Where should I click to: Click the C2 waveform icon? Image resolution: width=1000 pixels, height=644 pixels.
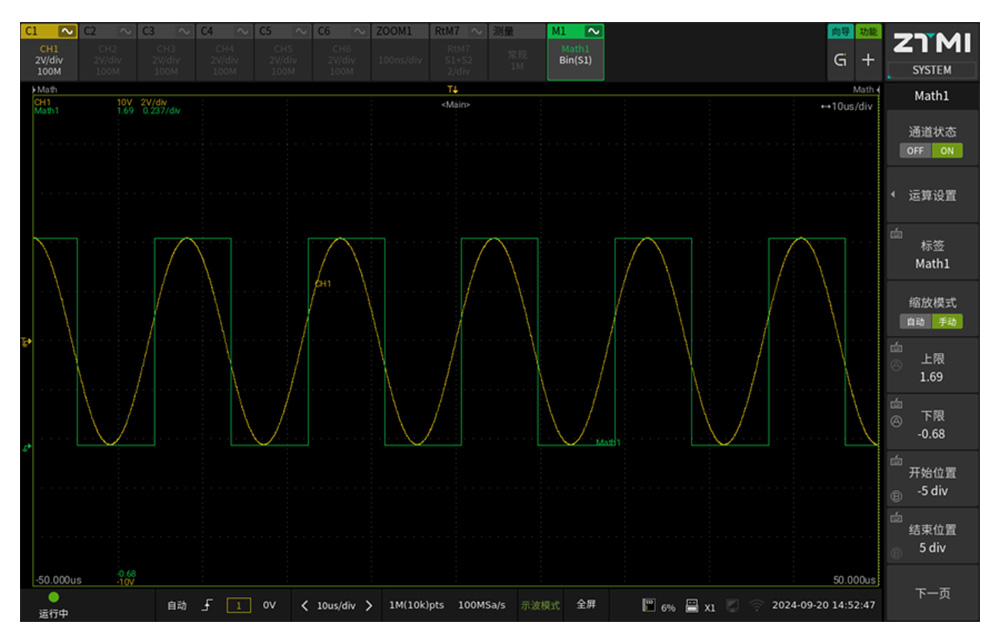(126, 31)
